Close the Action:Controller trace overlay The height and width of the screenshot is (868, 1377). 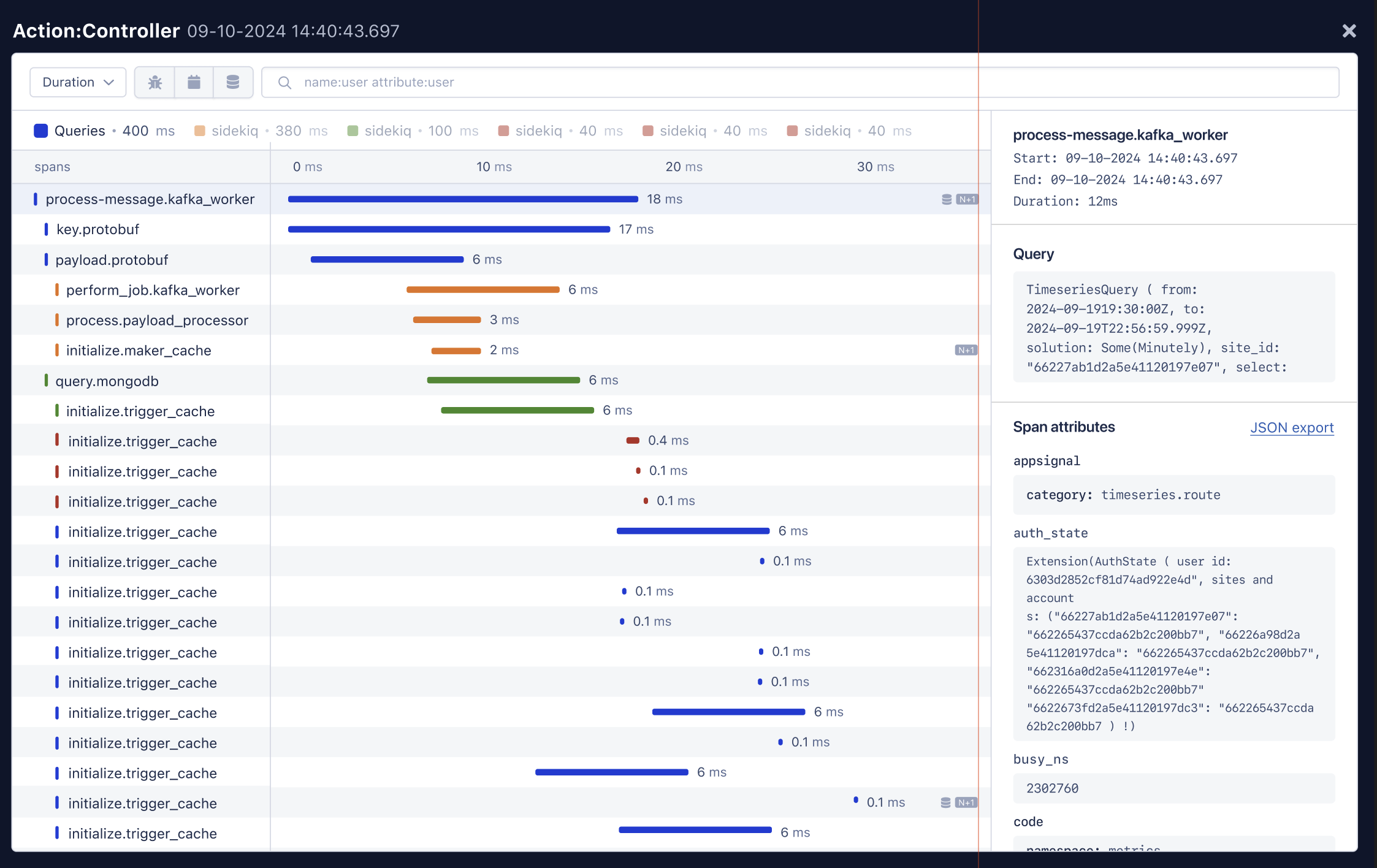[x=1349, y=31]
